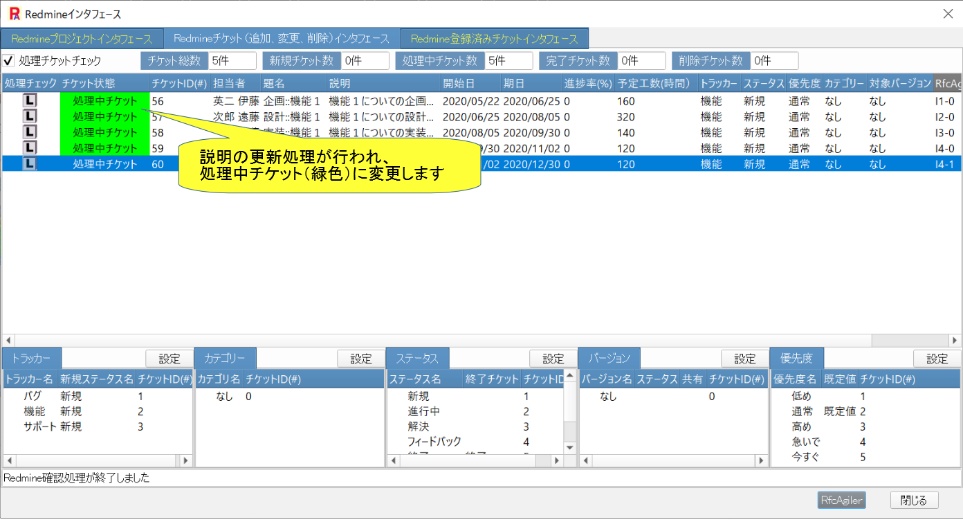This screenshot has height=522, width=963.
Task: Click the L check icon for ticket 58
Action: (29, 132)
